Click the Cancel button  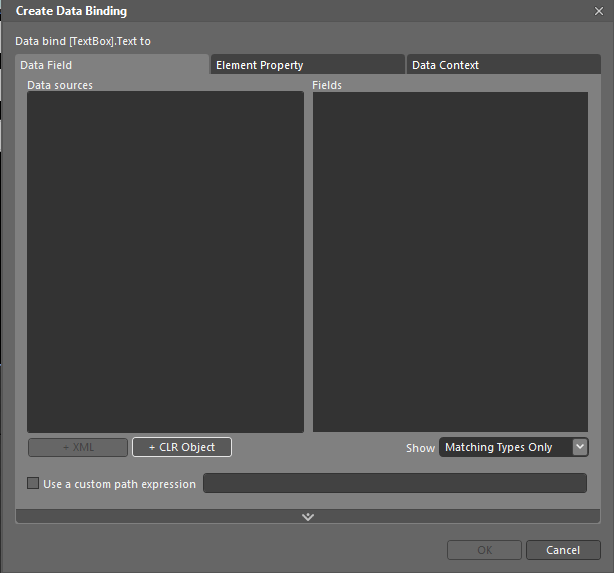[x=563, y=550]
